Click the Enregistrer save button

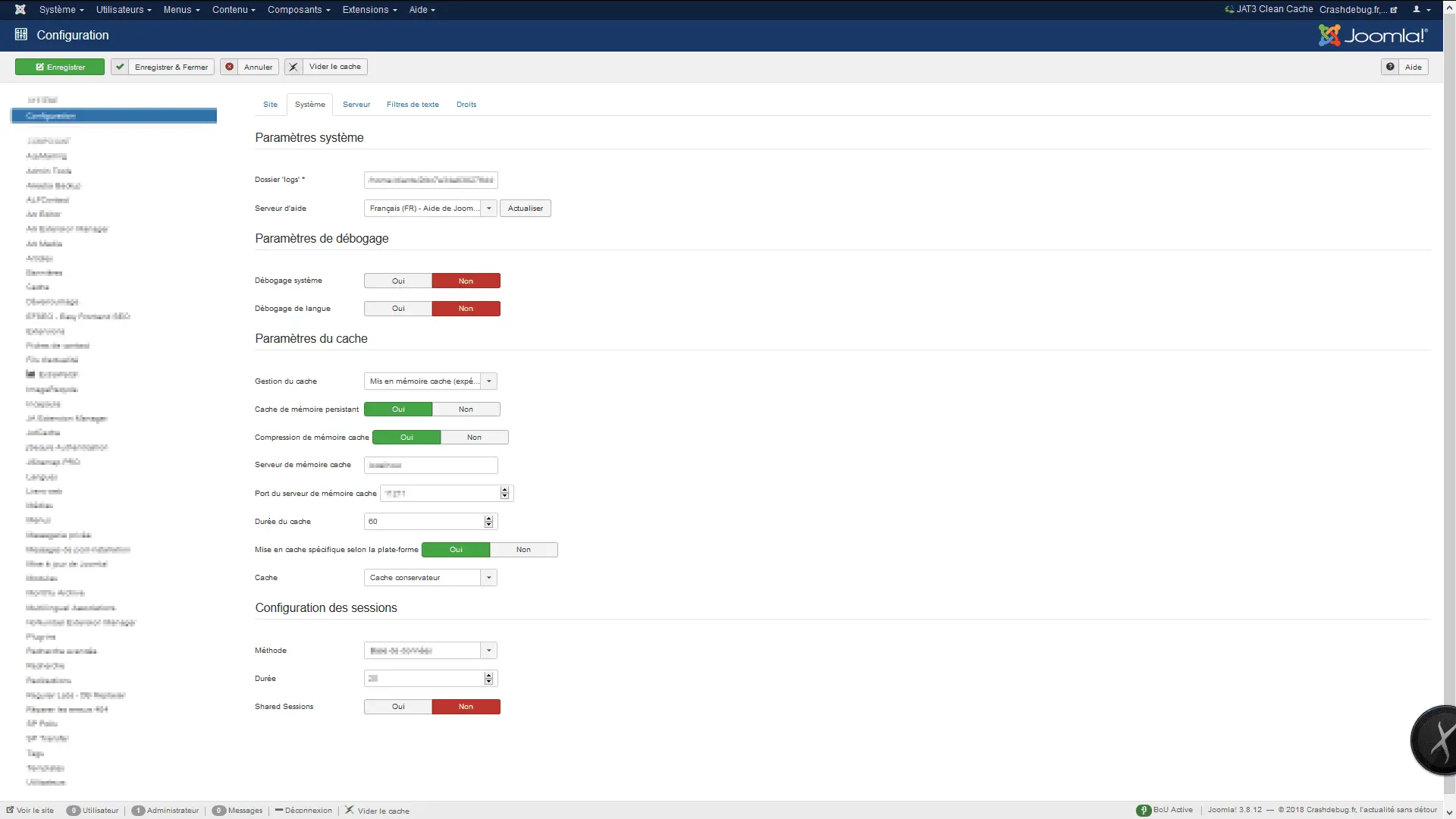60,67
